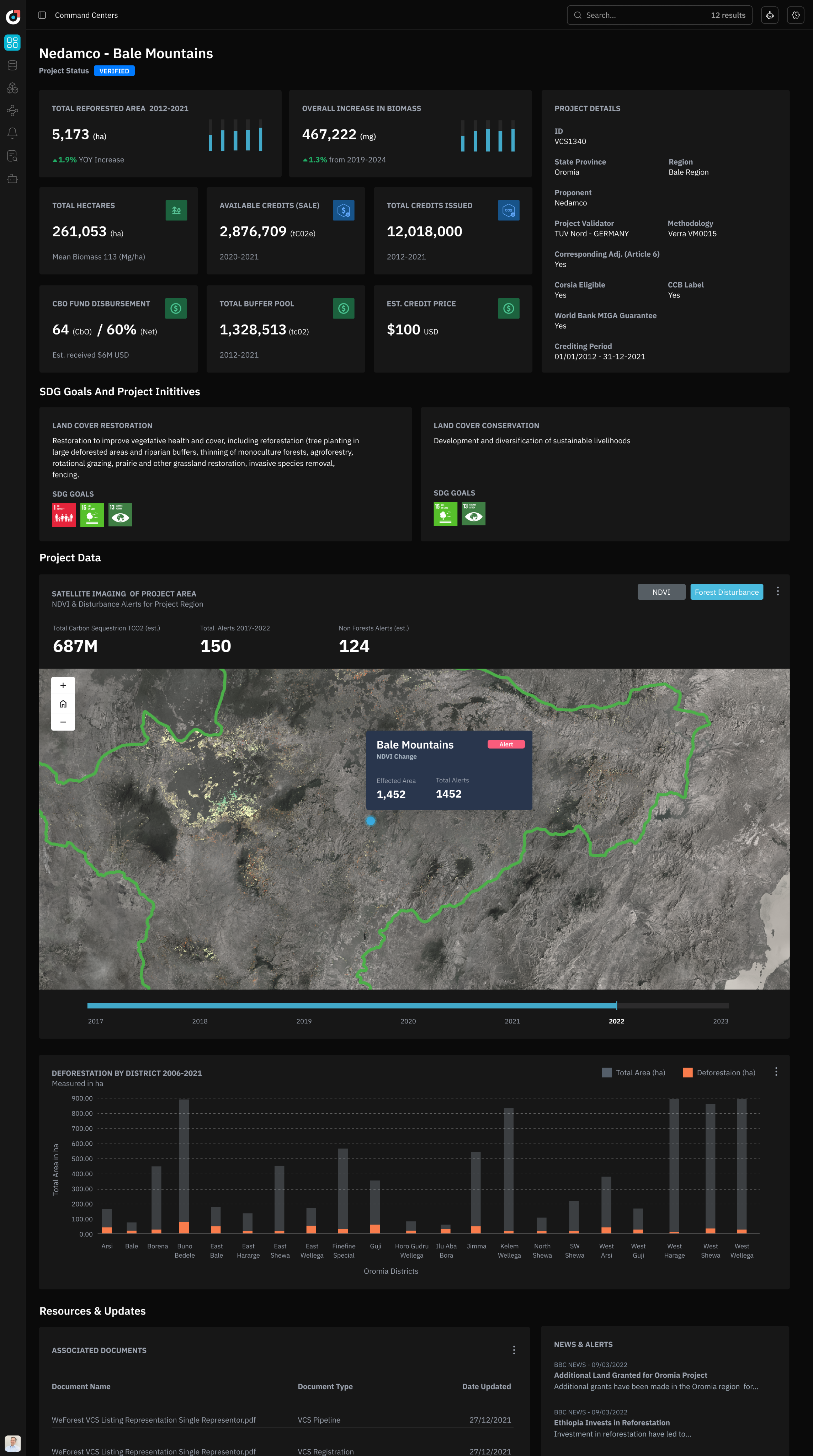Open the workflow nodes sidebar icon
Viewport: 813px width, 1456px height.
pyautogui.click(x=12, y=111)
